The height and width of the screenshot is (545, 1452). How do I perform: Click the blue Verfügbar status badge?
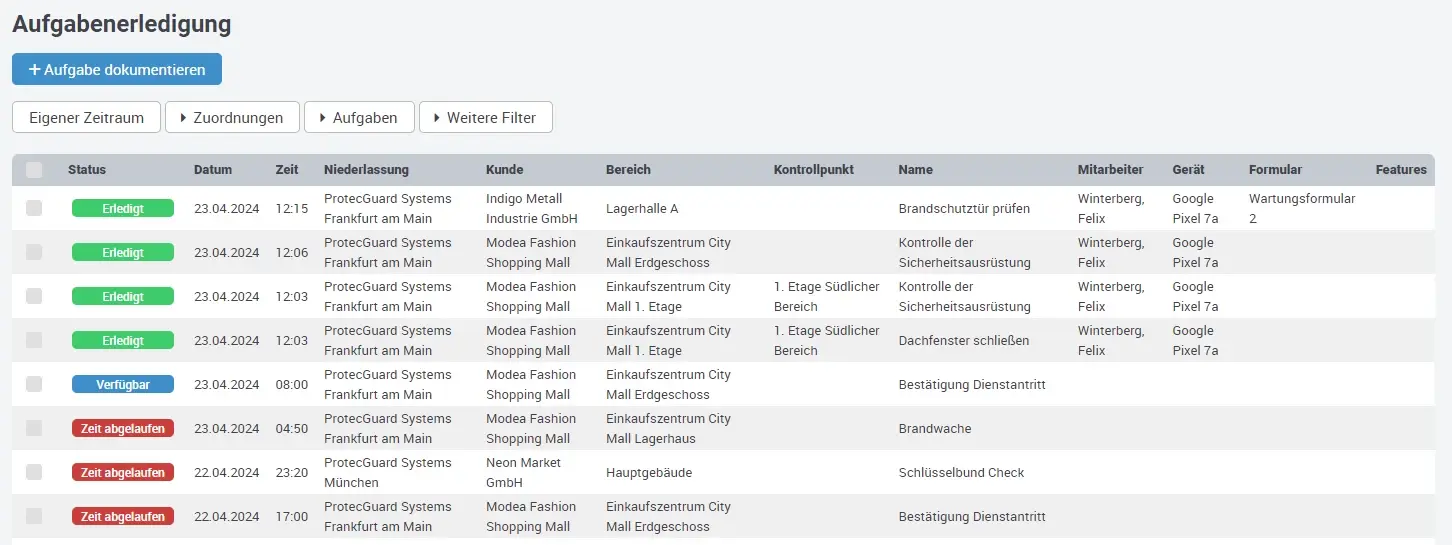point(123,384)
